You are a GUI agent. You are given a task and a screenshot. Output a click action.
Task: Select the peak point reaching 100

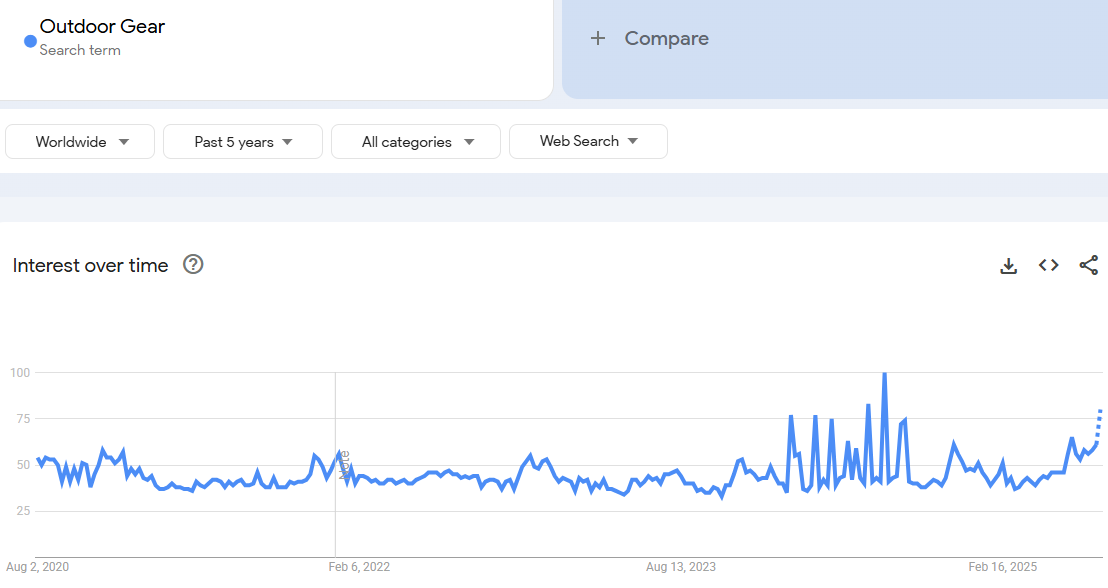884,374
